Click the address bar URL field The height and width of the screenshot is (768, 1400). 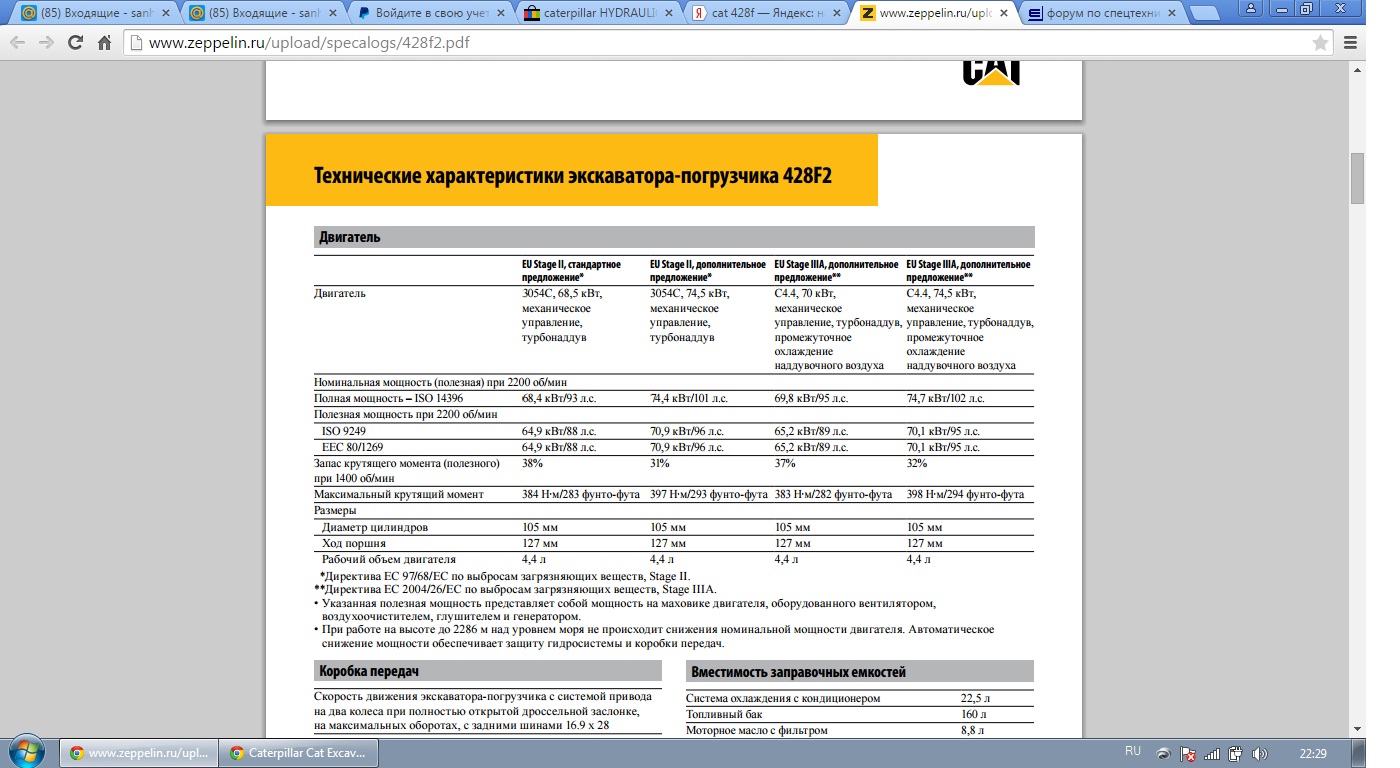[700, 43]
